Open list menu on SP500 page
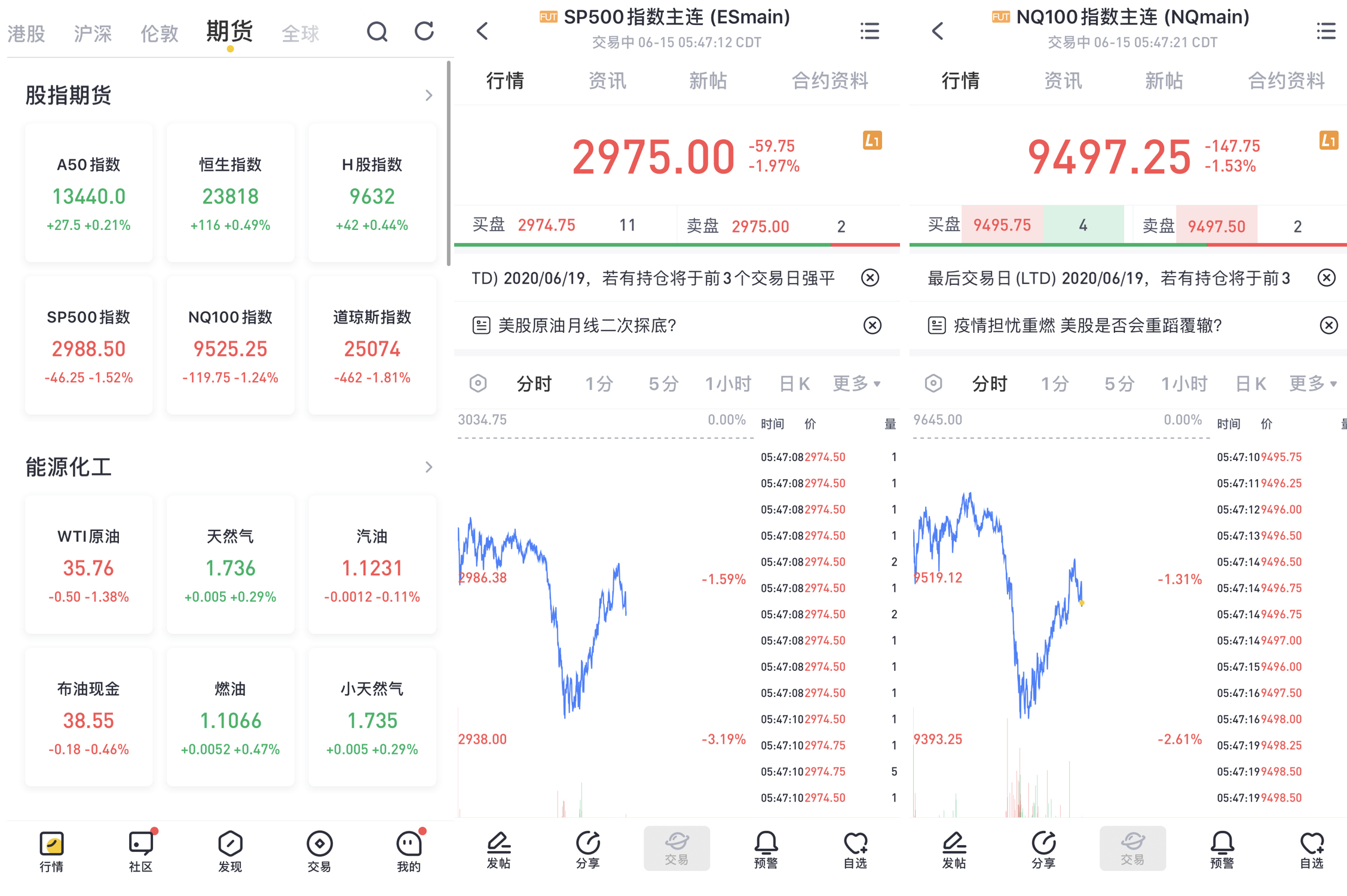This screenshot has height=896, width=1347. pyautogui.click(x=870, y=31)
